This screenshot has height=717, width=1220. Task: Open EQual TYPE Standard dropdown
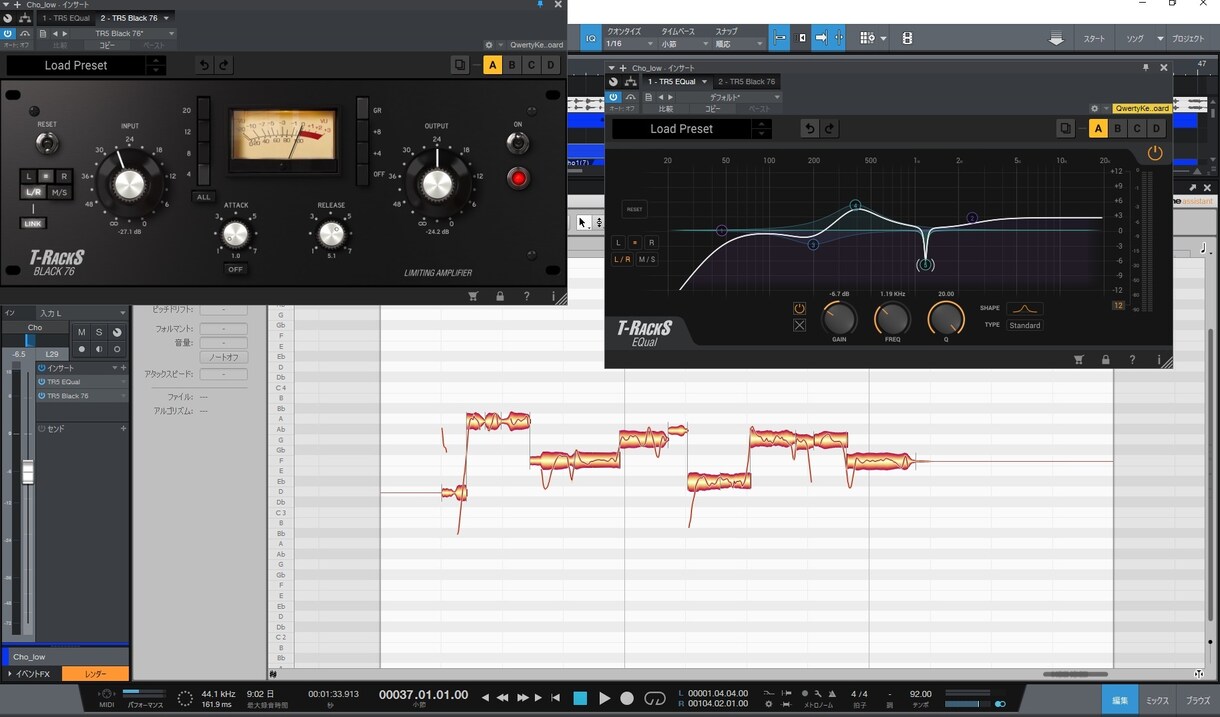[1025, 325]
